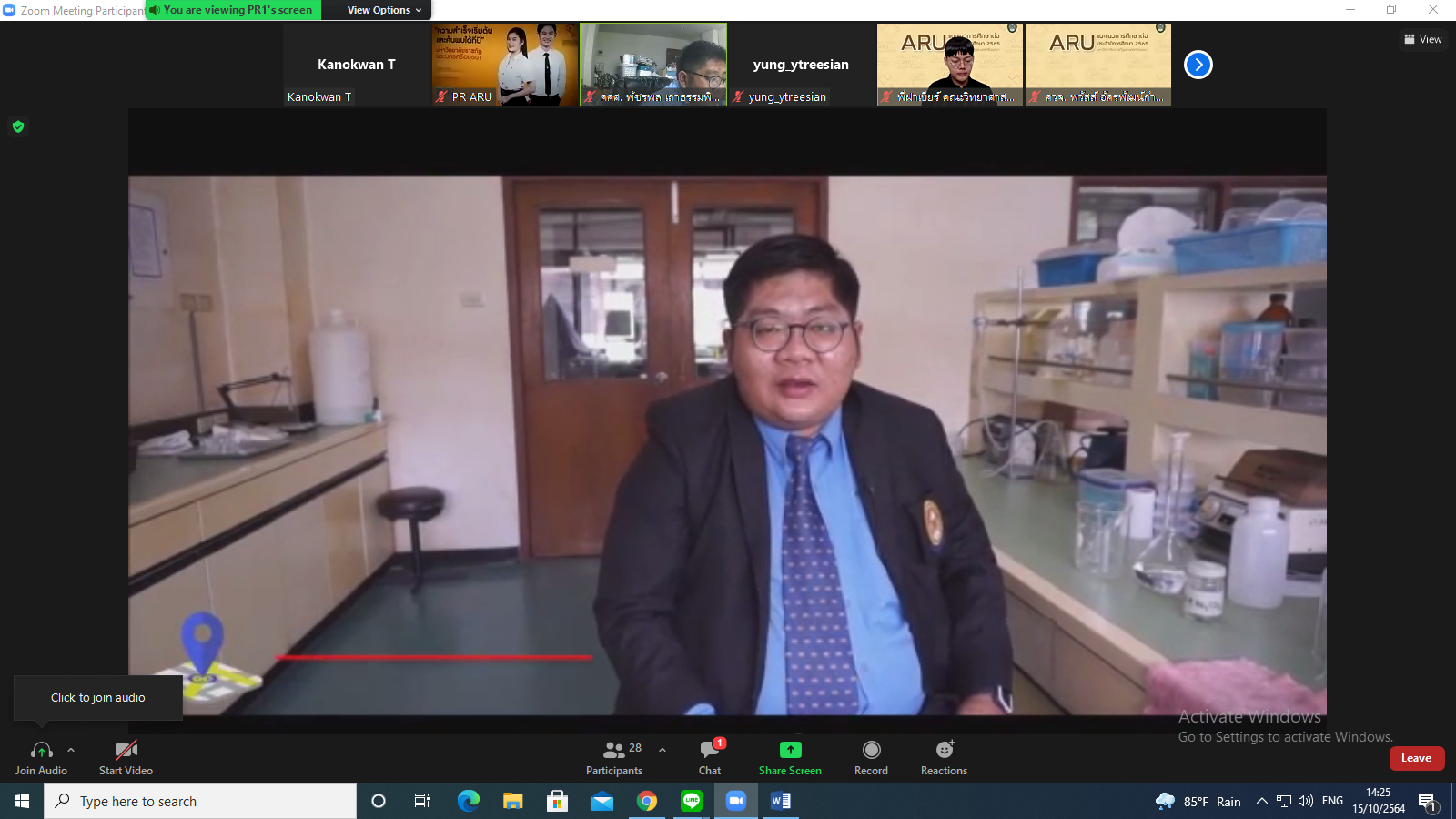Select the first ARU participant thumbnail
This screenshot has height=819, width=1456.
950,65
